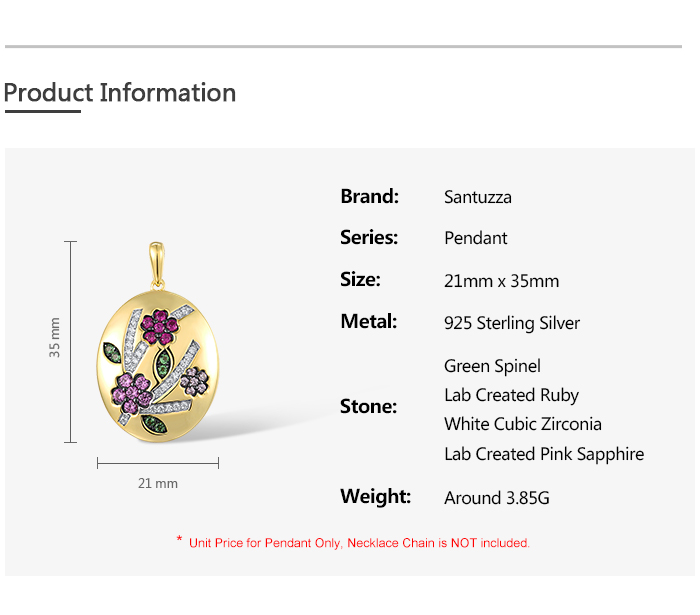Screen dimensions: 700x615
Task: Select the 925 Sterling Silver text
Action: (x=511, y=323)
